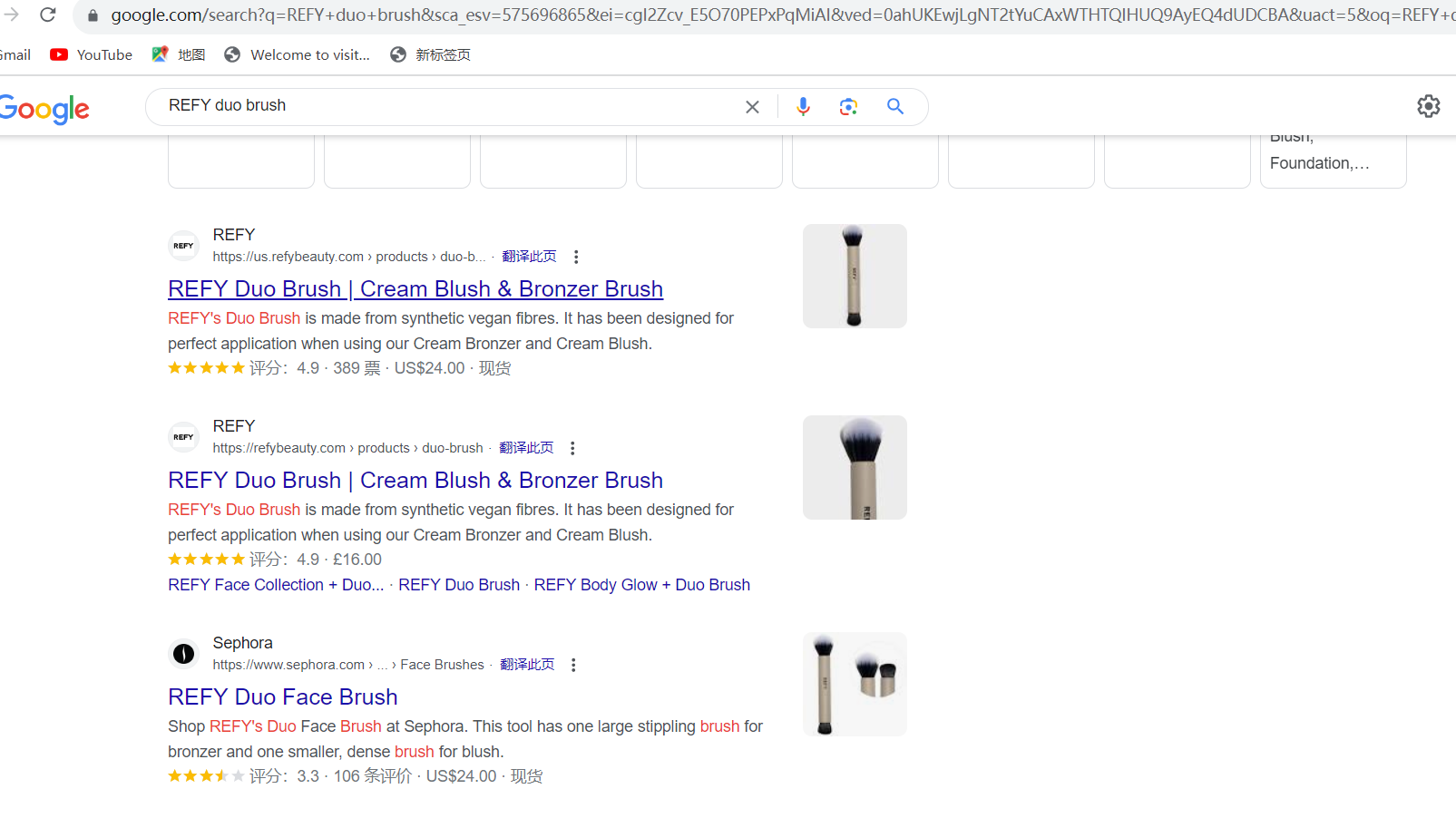This screenshot has width=1456, height=818.
Task: Click the forward navigation arrow
Action: pos(11,15)
